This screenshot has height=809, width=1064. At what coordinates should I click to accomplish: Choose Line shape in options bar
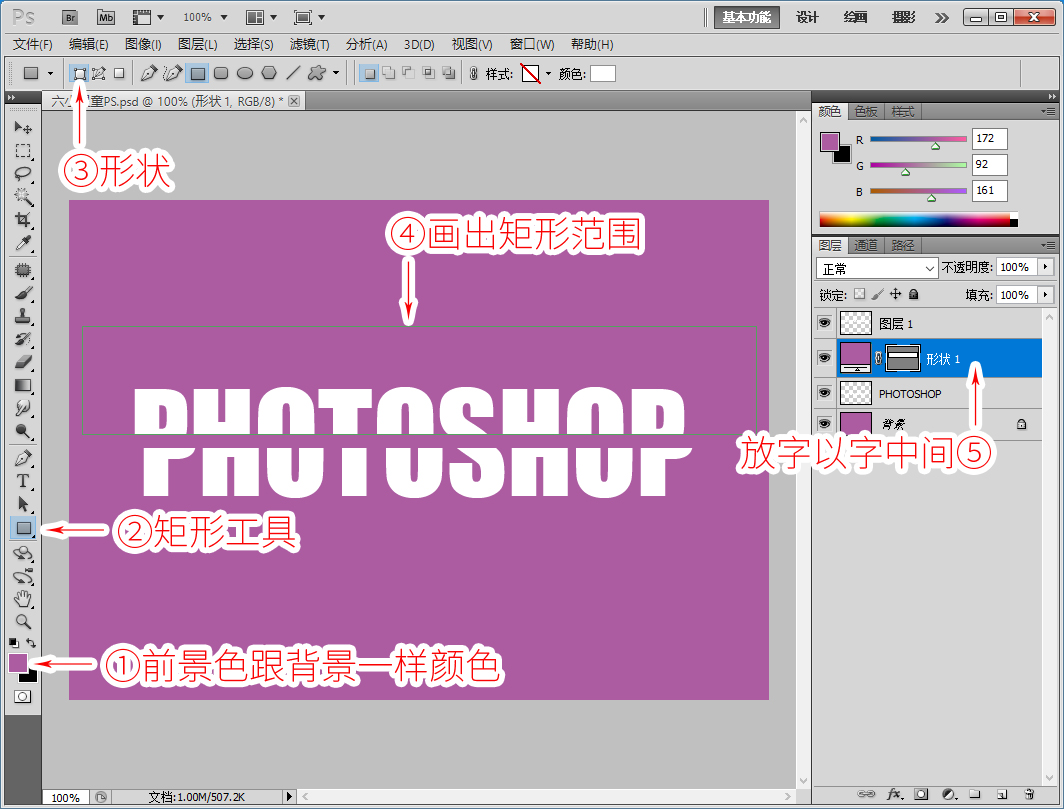click(x=293, y=73)
